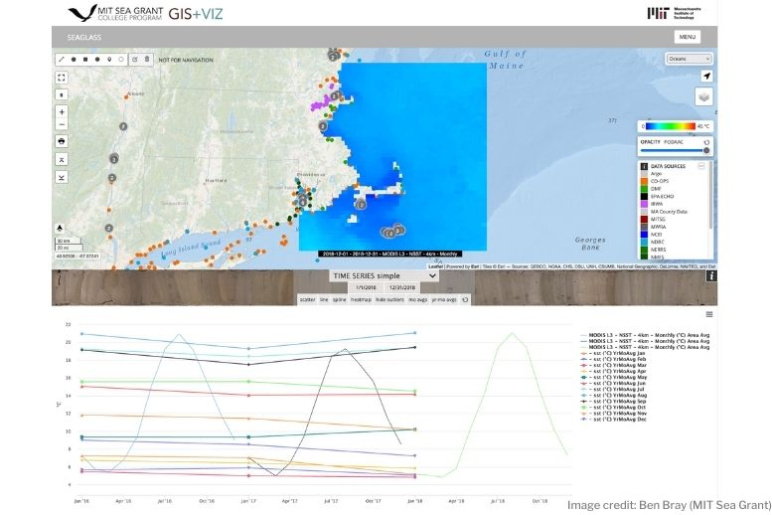Click 'NOT FOR NAVIGATION' map label
This screenshot has height=515, width=772.
pyautogui.click(x=186, y=60)
